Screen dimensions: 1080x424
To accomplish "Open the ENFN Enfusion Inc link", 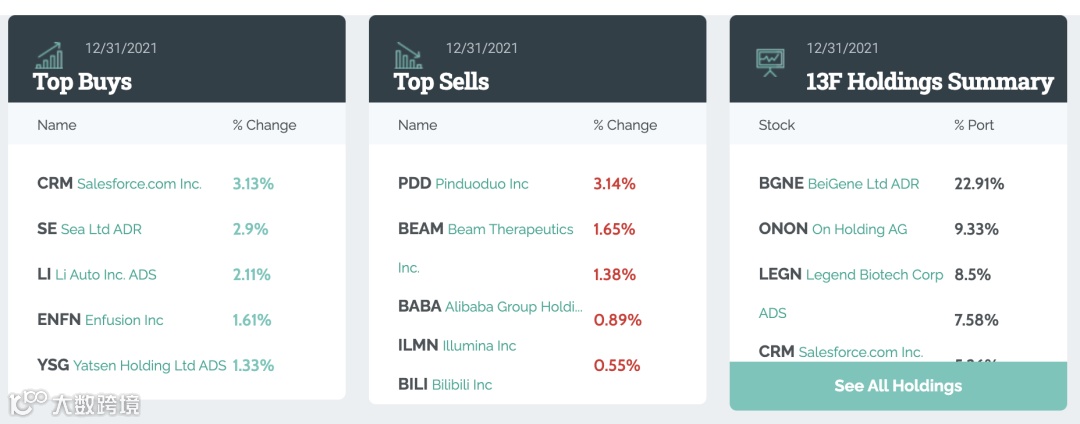I will (100, 320).
